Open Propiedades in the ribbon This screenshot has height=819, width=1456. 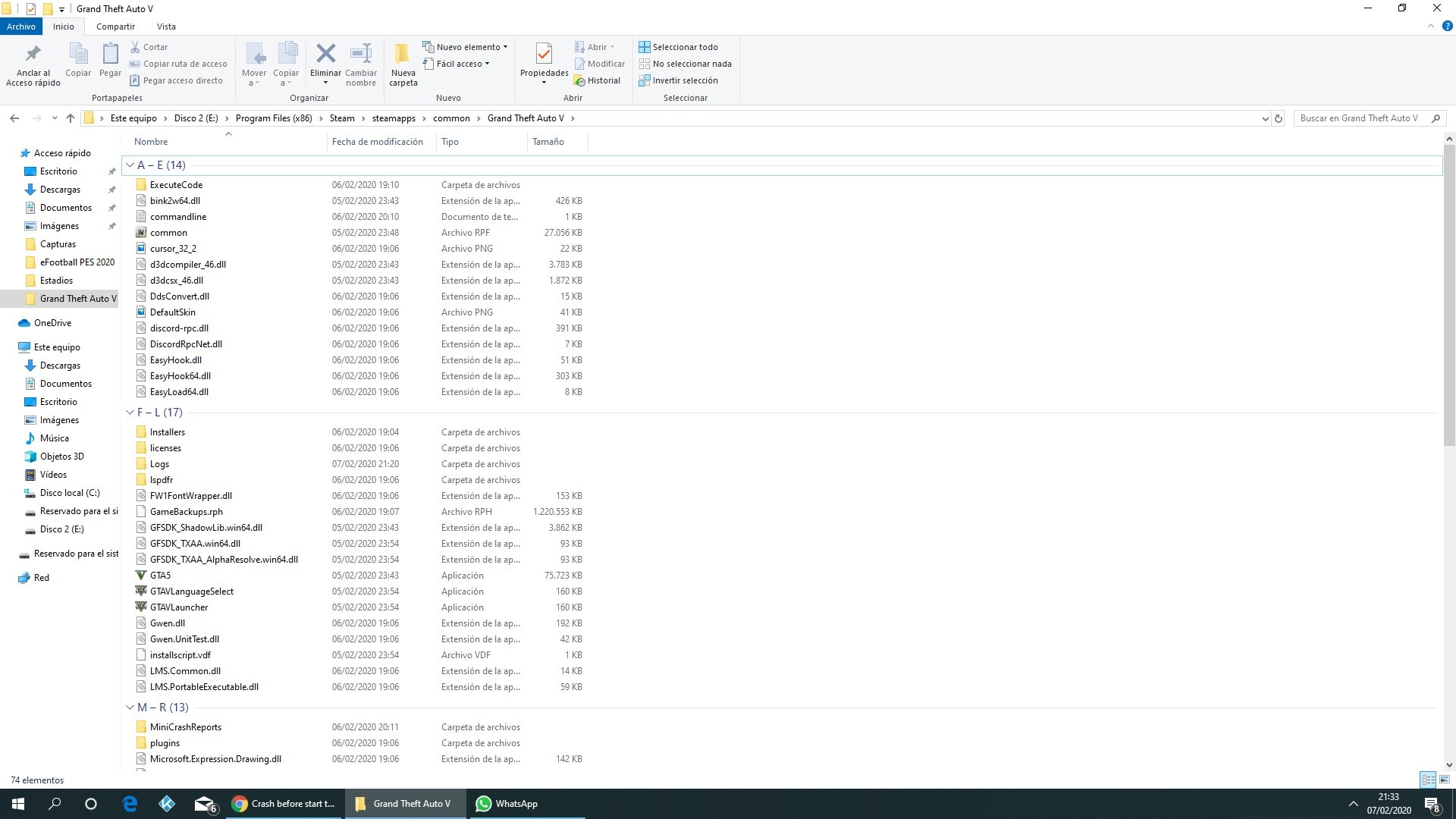(544, 55)
